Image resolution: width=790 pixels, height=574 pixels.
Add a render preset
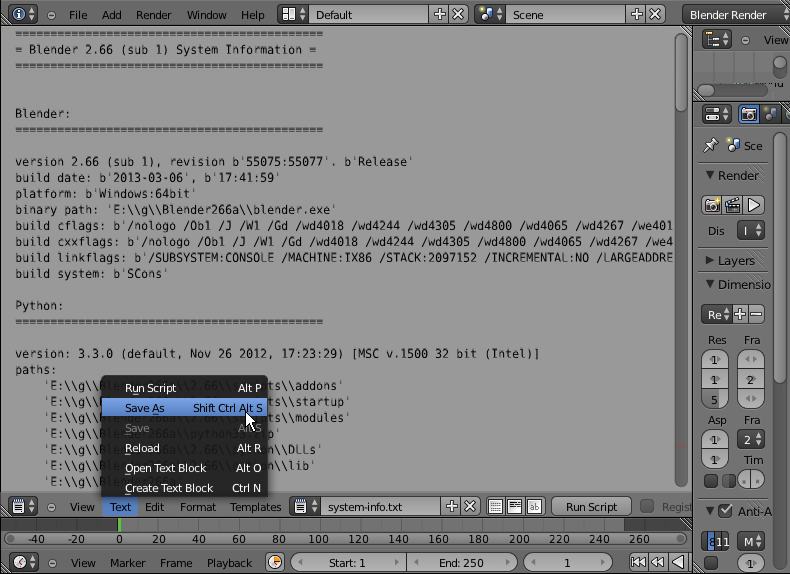coord(740,314)
